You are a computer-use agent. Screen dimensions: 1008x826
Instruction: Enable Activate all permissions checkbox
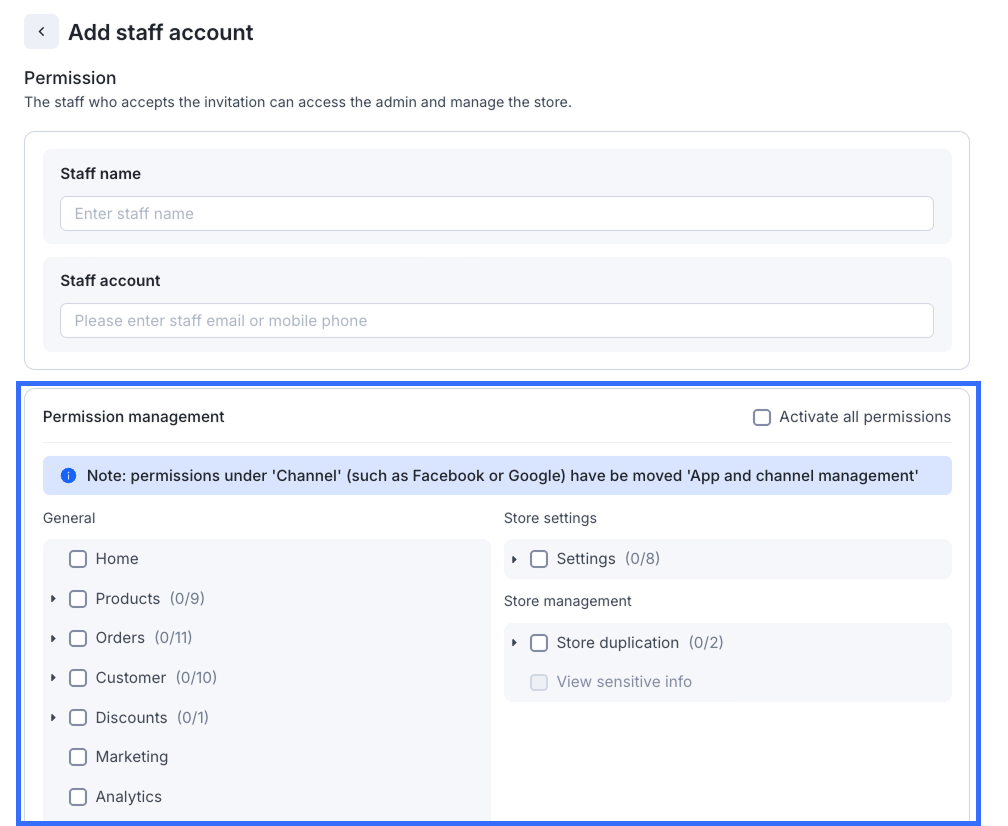762,417
